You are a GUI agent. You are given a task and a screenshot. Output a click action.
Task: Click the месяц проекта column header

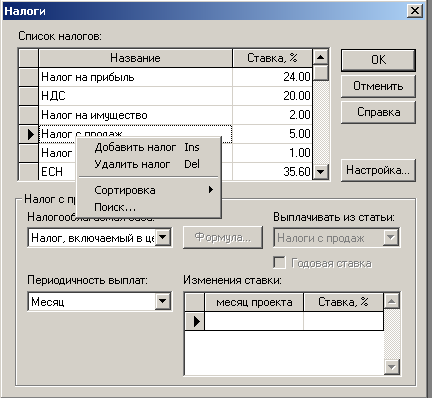point(254,302)
